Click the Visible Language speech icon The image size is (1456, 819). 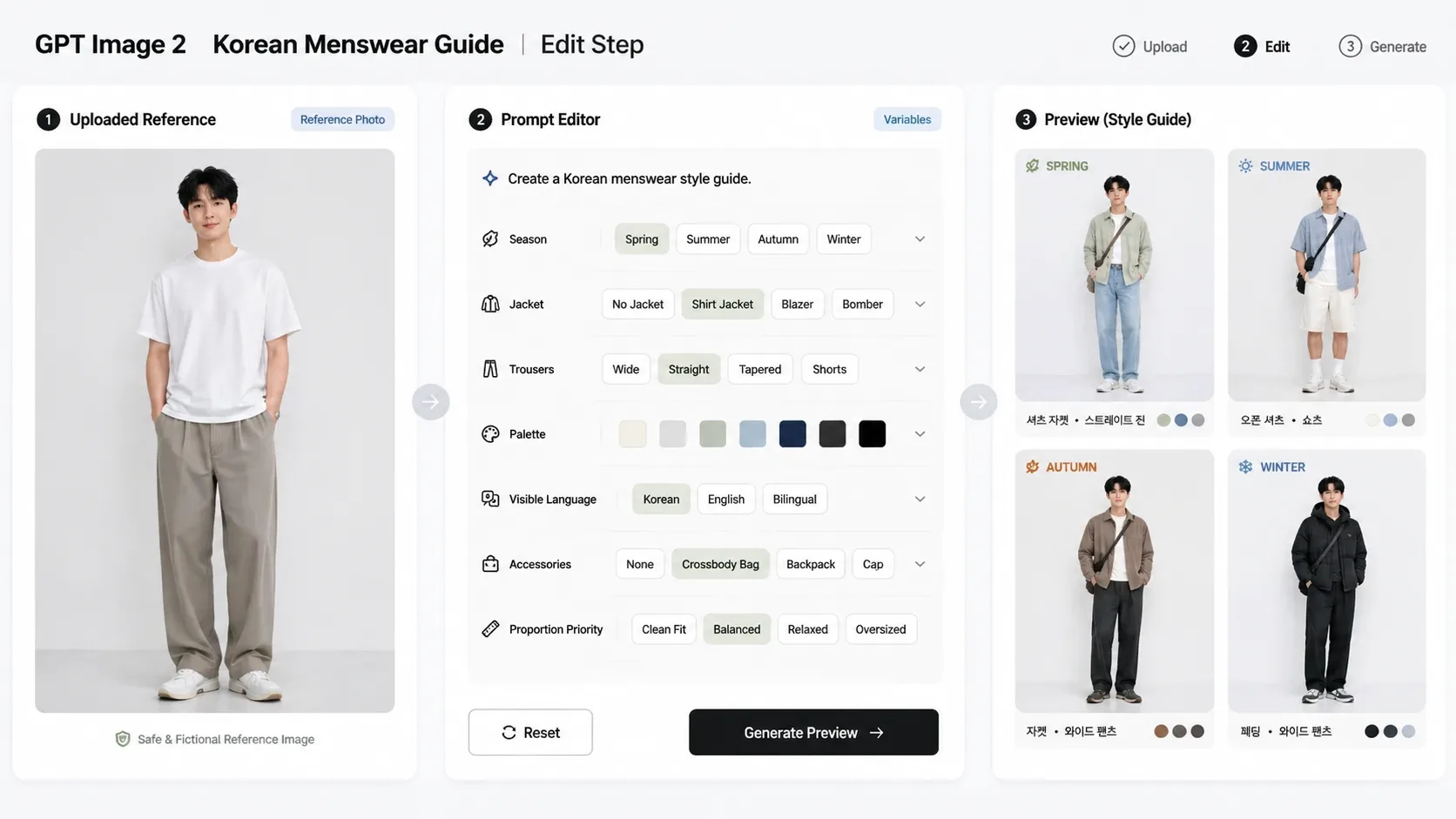(x=490, y=498)
